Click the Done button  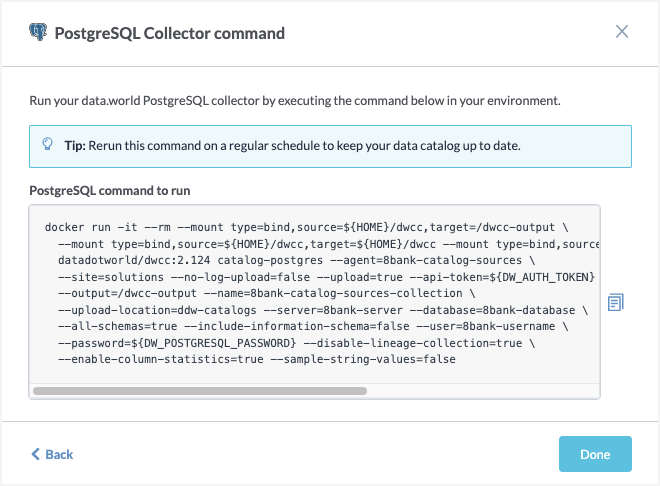coord(595,454)
